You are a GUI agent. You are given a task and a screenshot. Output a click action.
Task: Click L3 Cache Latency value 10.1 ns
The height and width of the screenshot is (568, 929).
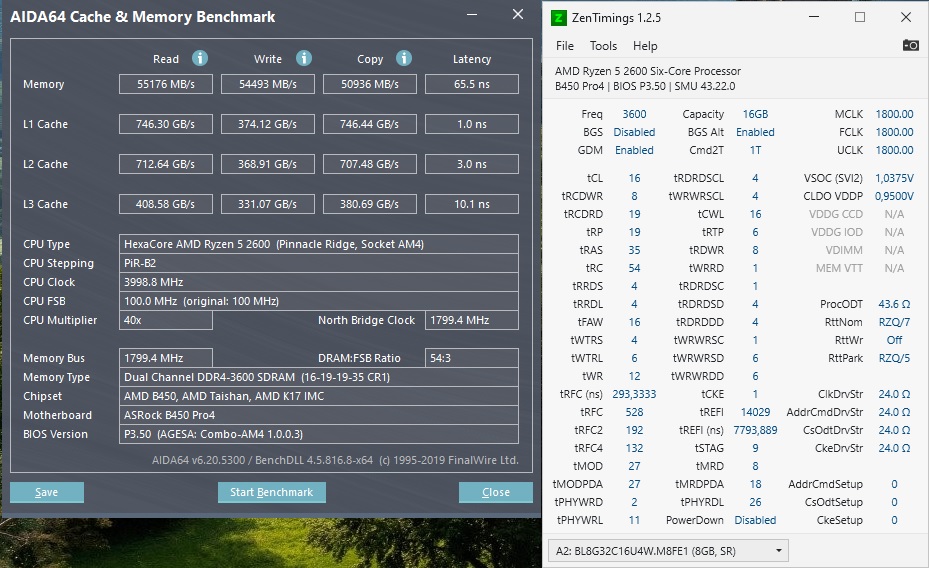coord(472,204)
